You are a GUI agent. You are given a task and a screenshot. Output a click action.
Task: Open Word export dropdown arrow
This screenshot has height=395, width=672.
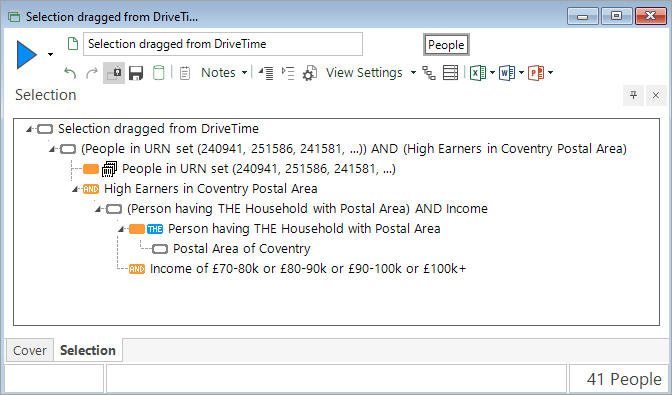pos(522,73)
